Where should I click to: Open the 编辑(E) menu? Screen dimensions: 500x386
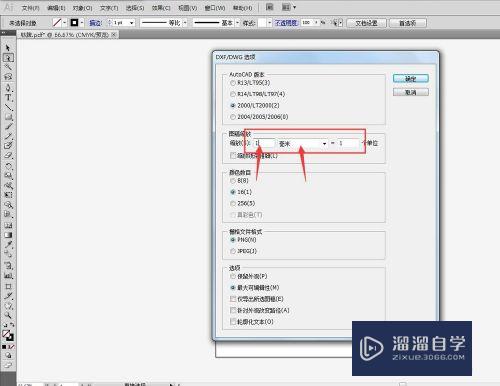click(x=56, y=8)
